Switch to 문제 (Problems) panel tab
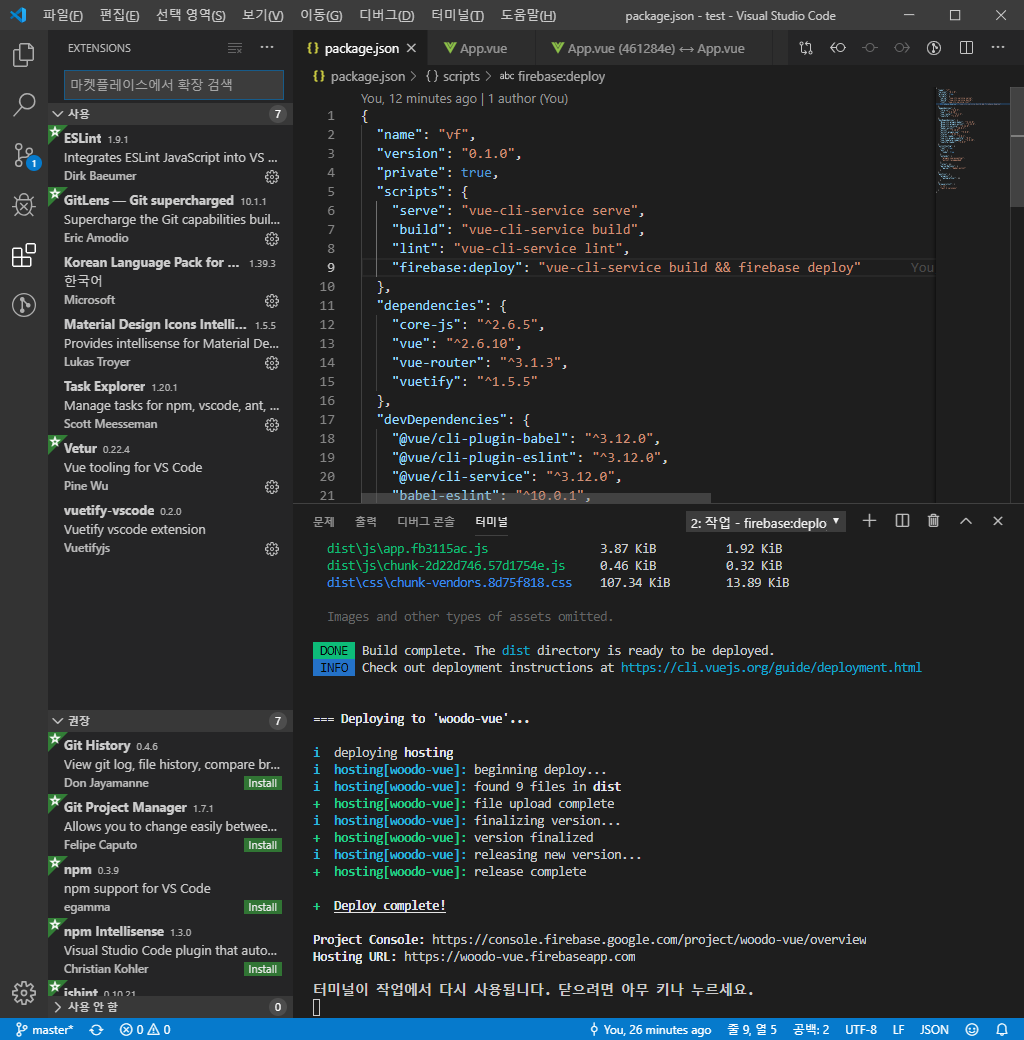 (324, 522)
